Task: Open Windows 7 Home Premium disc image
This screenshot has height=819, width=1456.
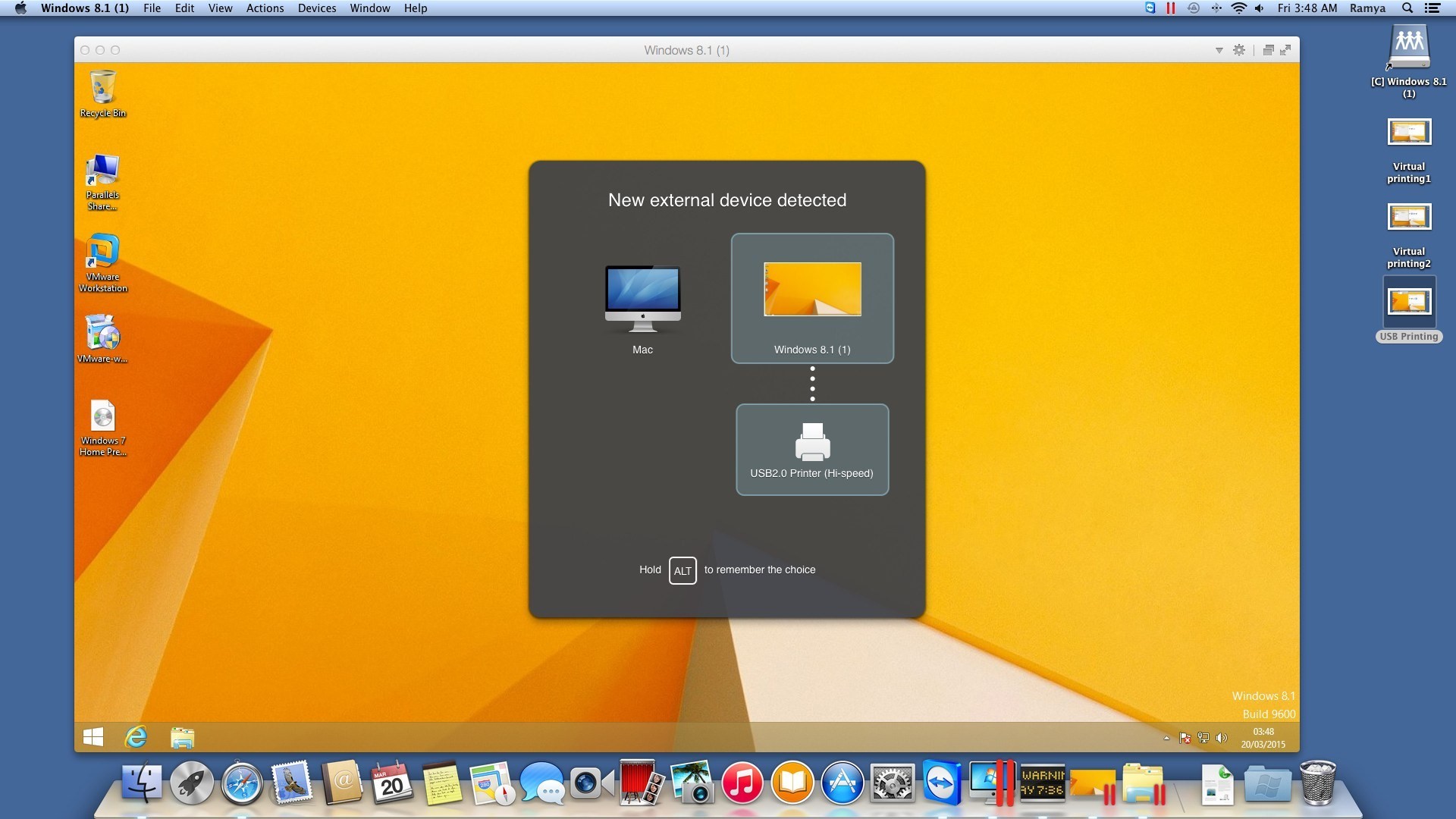Action: tap(102, 428)
